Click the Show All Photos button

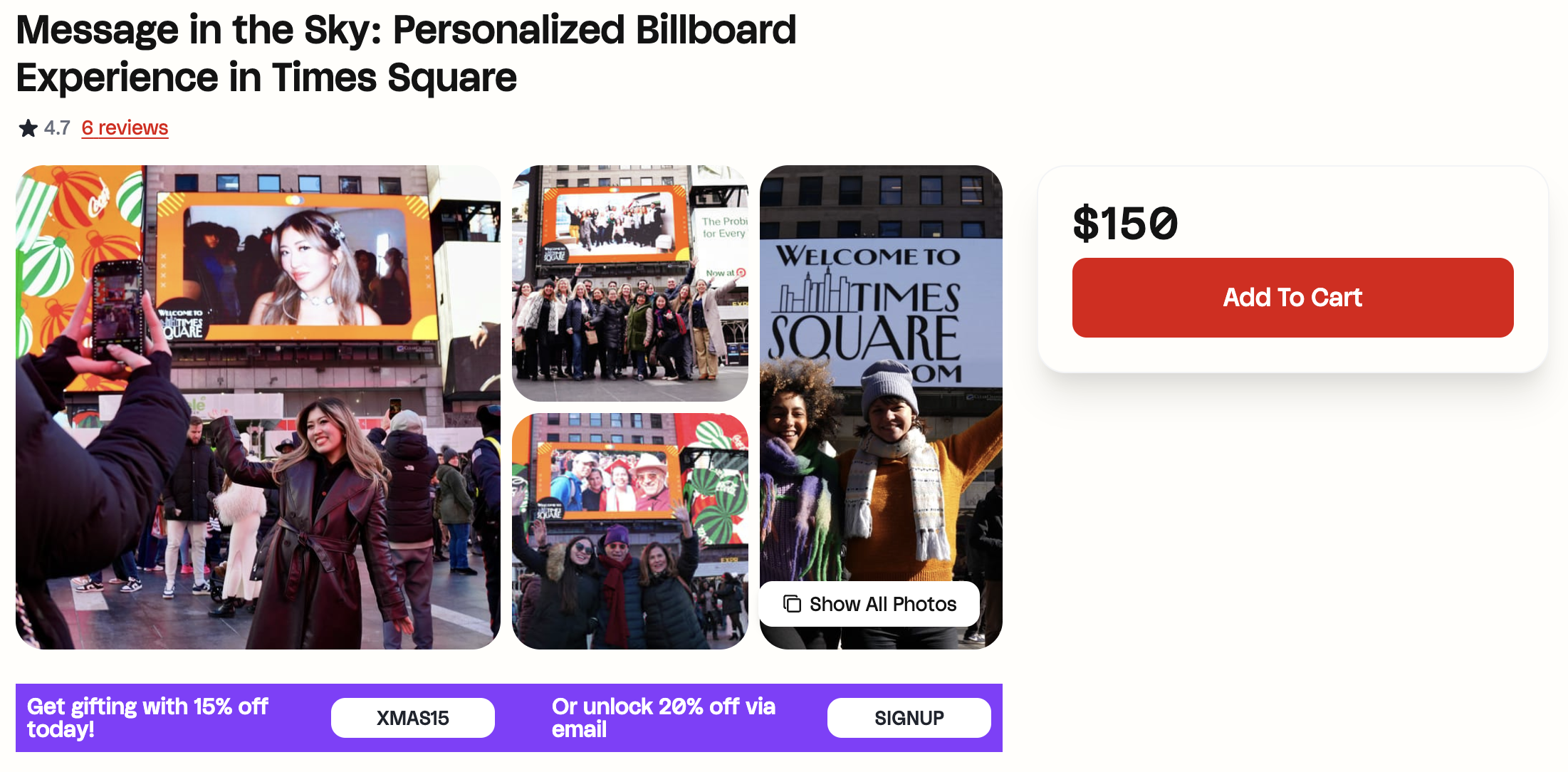pyautogui.click(x=869, y=604)
